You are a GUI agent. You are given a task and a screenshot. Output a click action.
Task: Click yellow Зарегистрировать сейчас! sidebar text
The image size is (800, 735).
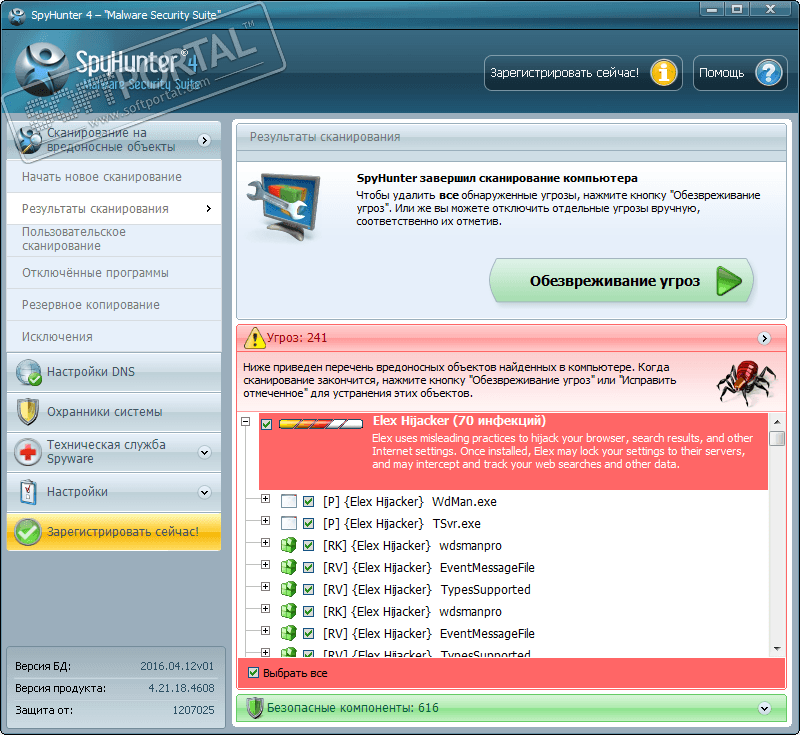tap(123, 531)
